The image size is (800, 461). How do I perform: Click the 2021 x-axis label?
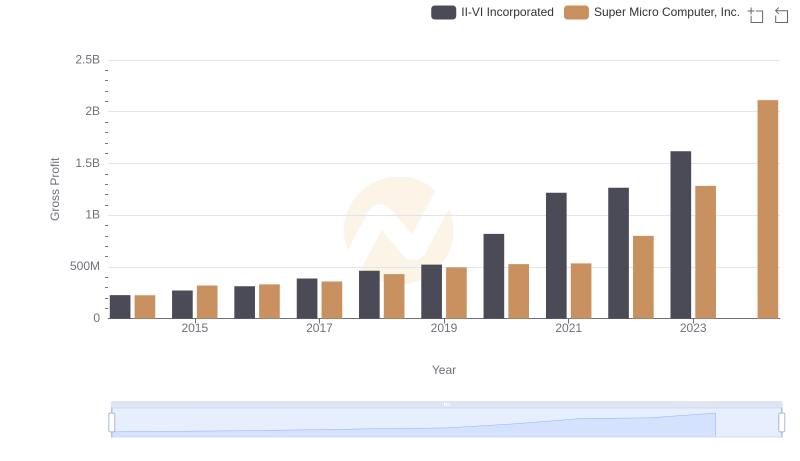568,328
